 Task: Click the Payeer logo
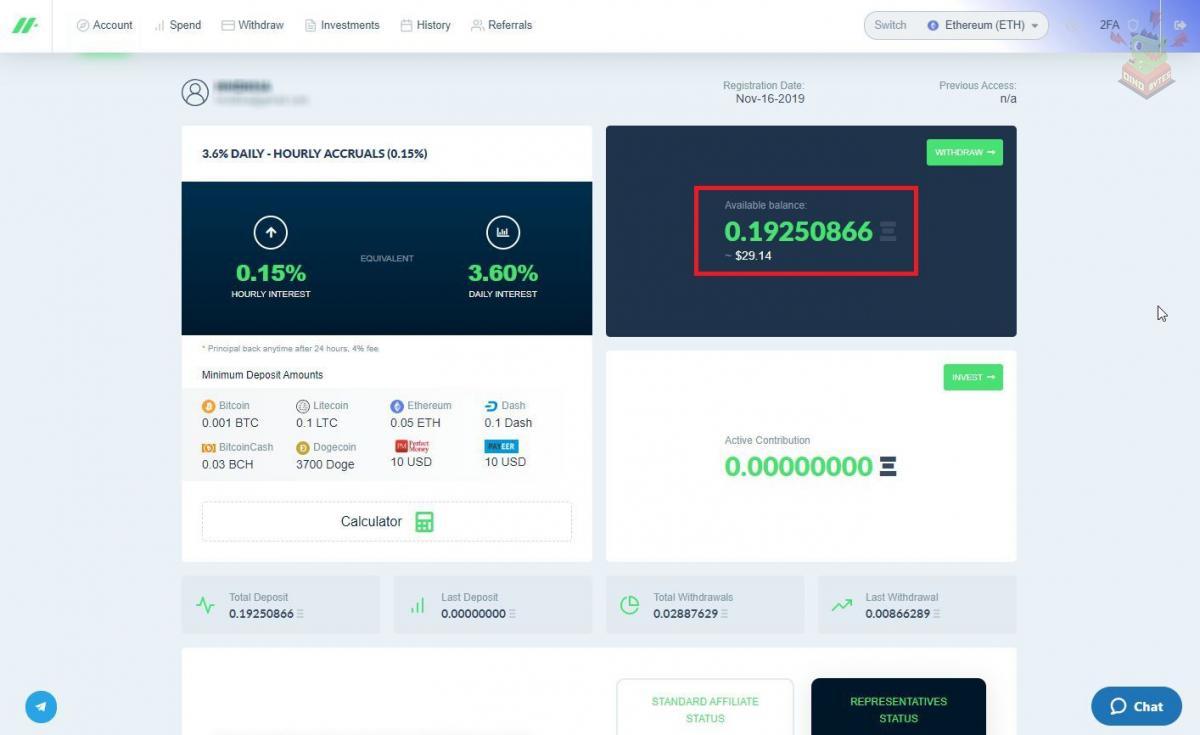tap(501, 446)
